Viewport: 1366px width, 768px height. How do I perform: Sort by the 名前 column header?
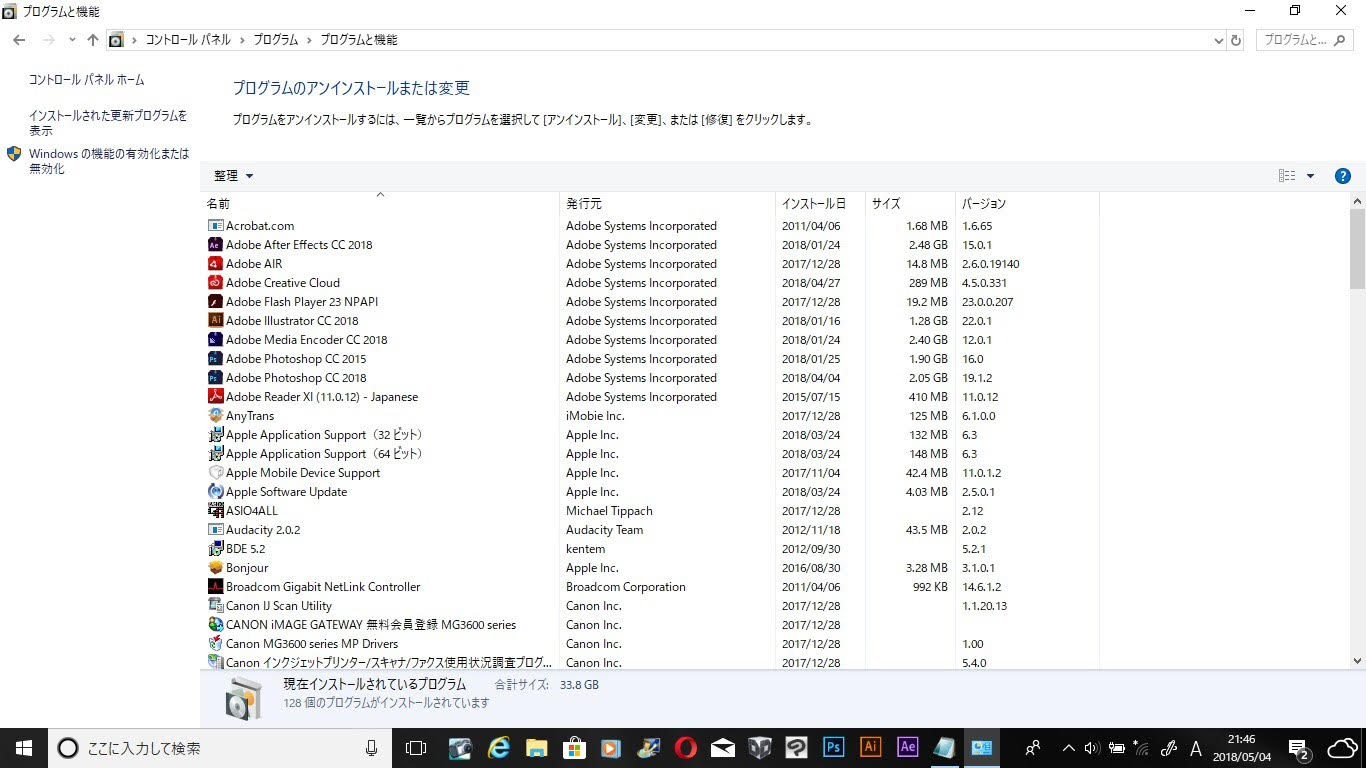(x=380, y=203)
